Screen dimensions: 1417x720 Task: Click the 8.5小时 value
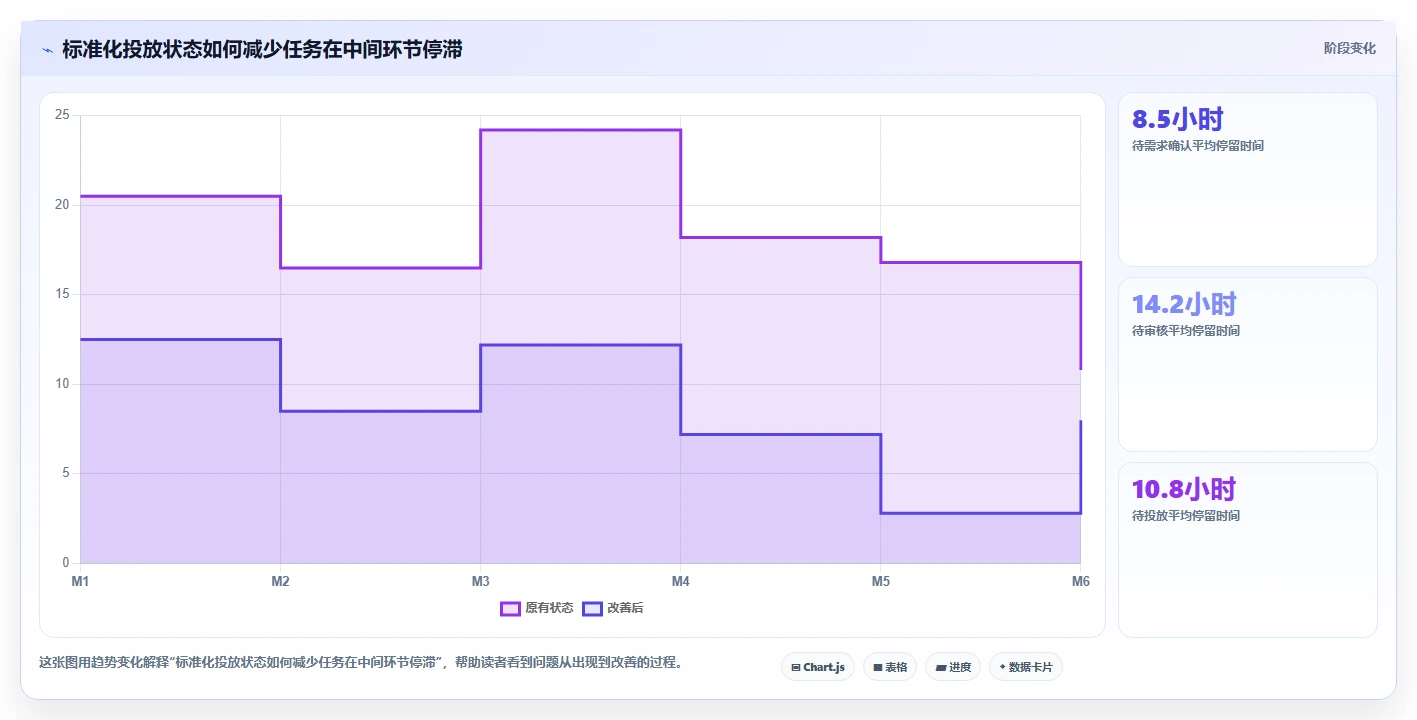(1177, 119)
